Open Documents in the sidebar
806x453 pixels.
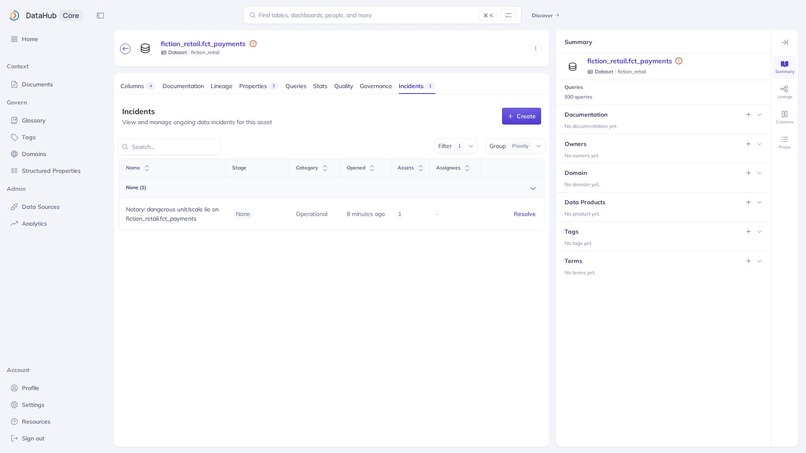point(32,84)
